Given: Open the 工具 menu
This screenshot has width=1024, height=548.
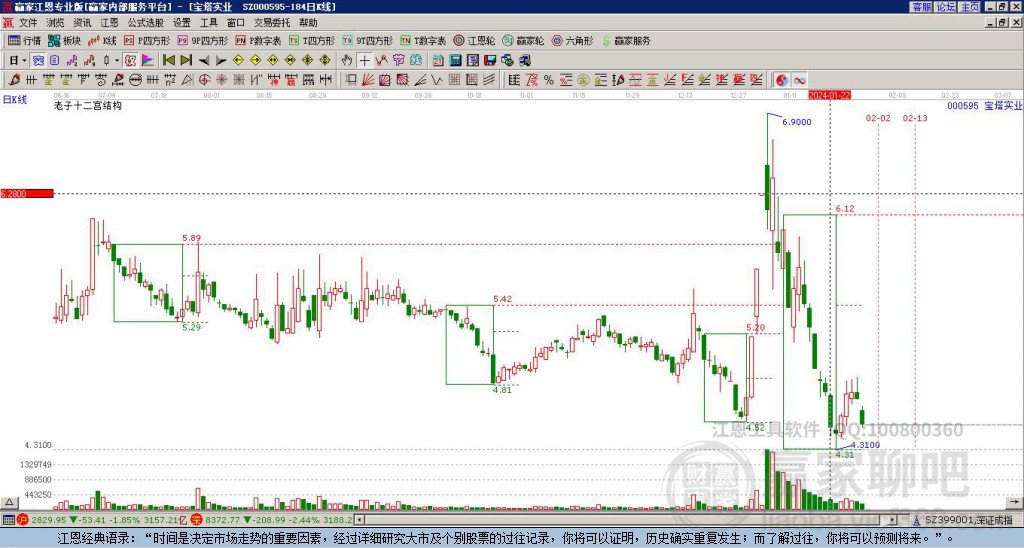Looking at the screenshot, I should coord(208,23).
